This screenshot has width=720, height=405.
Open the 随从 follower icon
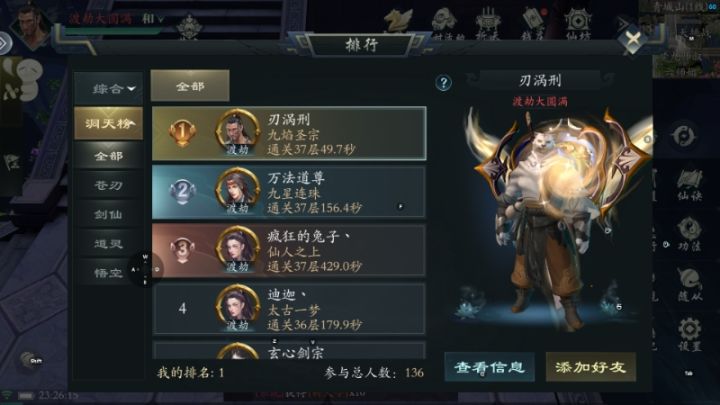click(x=689, y=285)
